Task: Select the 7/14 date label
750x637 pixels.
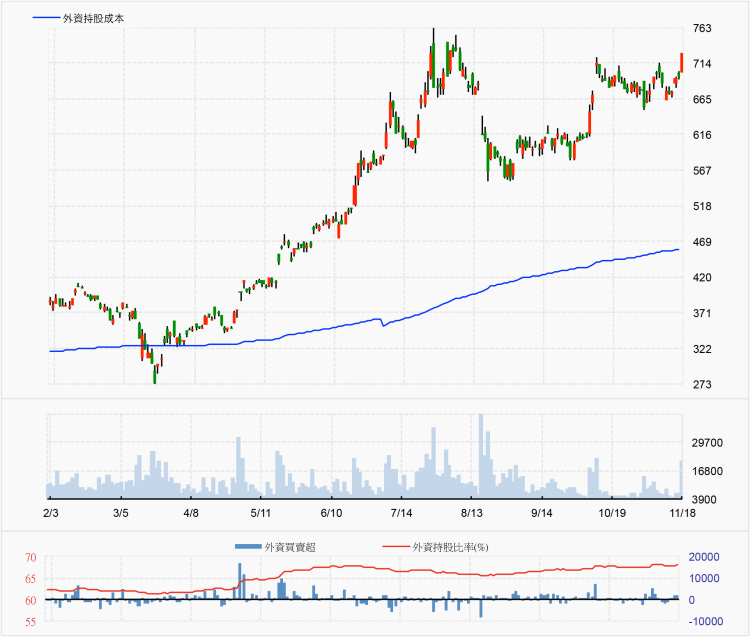Action: [x=401, y=513]
